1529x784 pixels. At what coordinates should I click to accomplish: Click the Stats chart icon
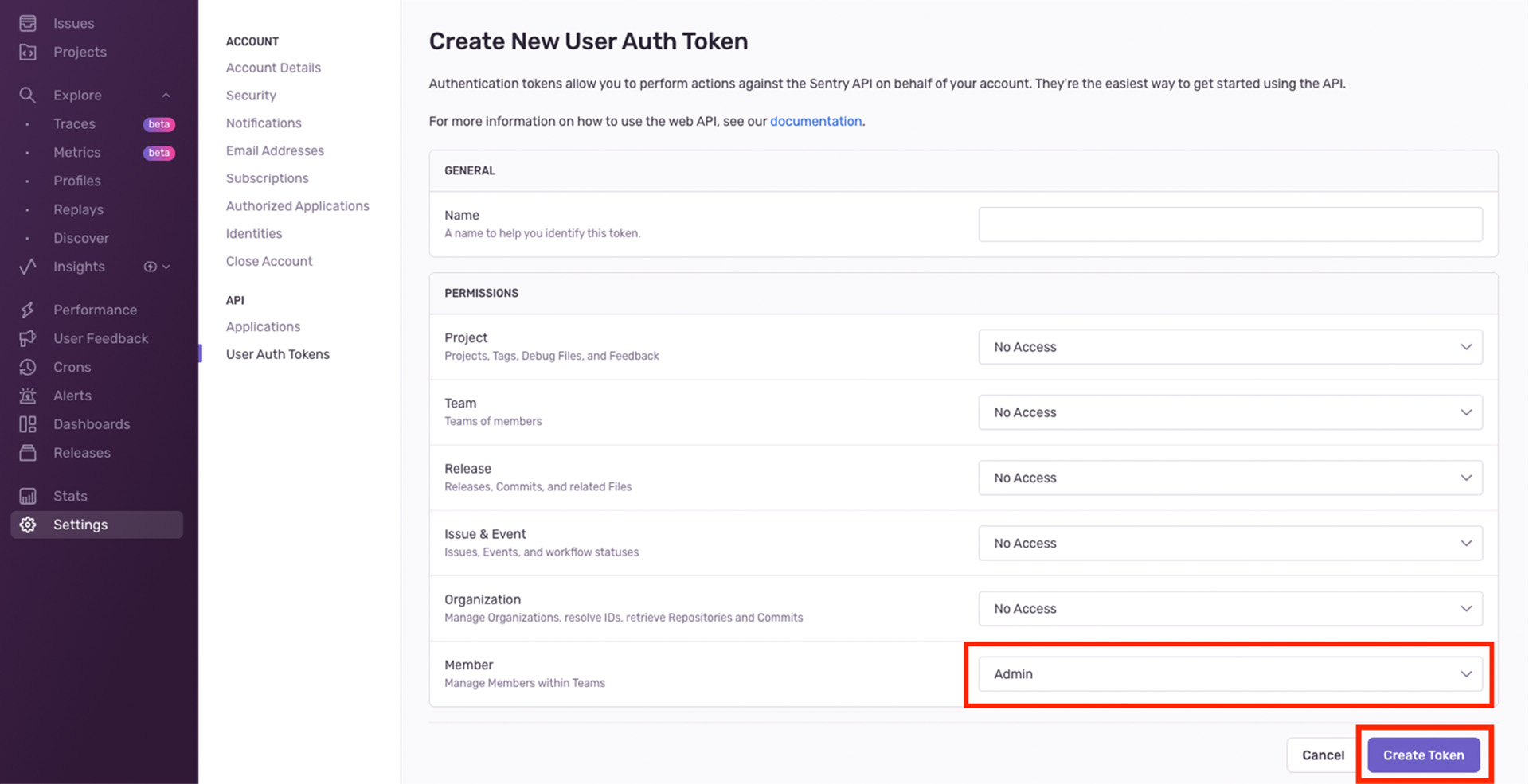[x=28, y=496]
